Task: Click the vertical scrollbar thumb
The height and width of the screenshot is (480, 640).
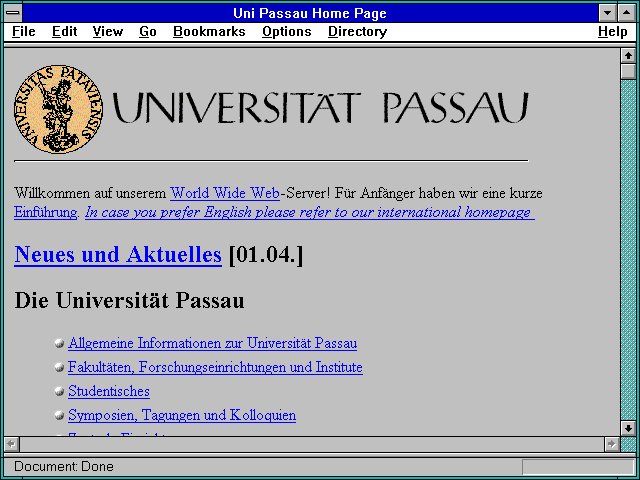Action: pos(629,71)
